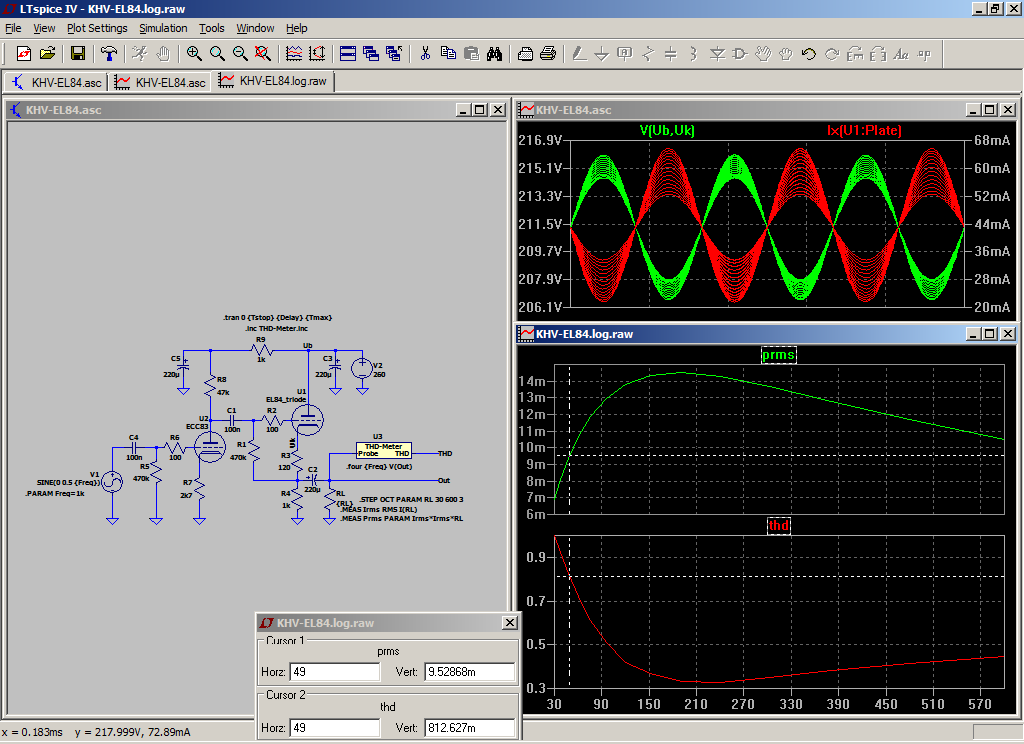The width and height of the screenshot is (1024, 744).
Task: Click the Cursor 2 Vert value field
Action: pyautogui.click(x=469, y=727)
